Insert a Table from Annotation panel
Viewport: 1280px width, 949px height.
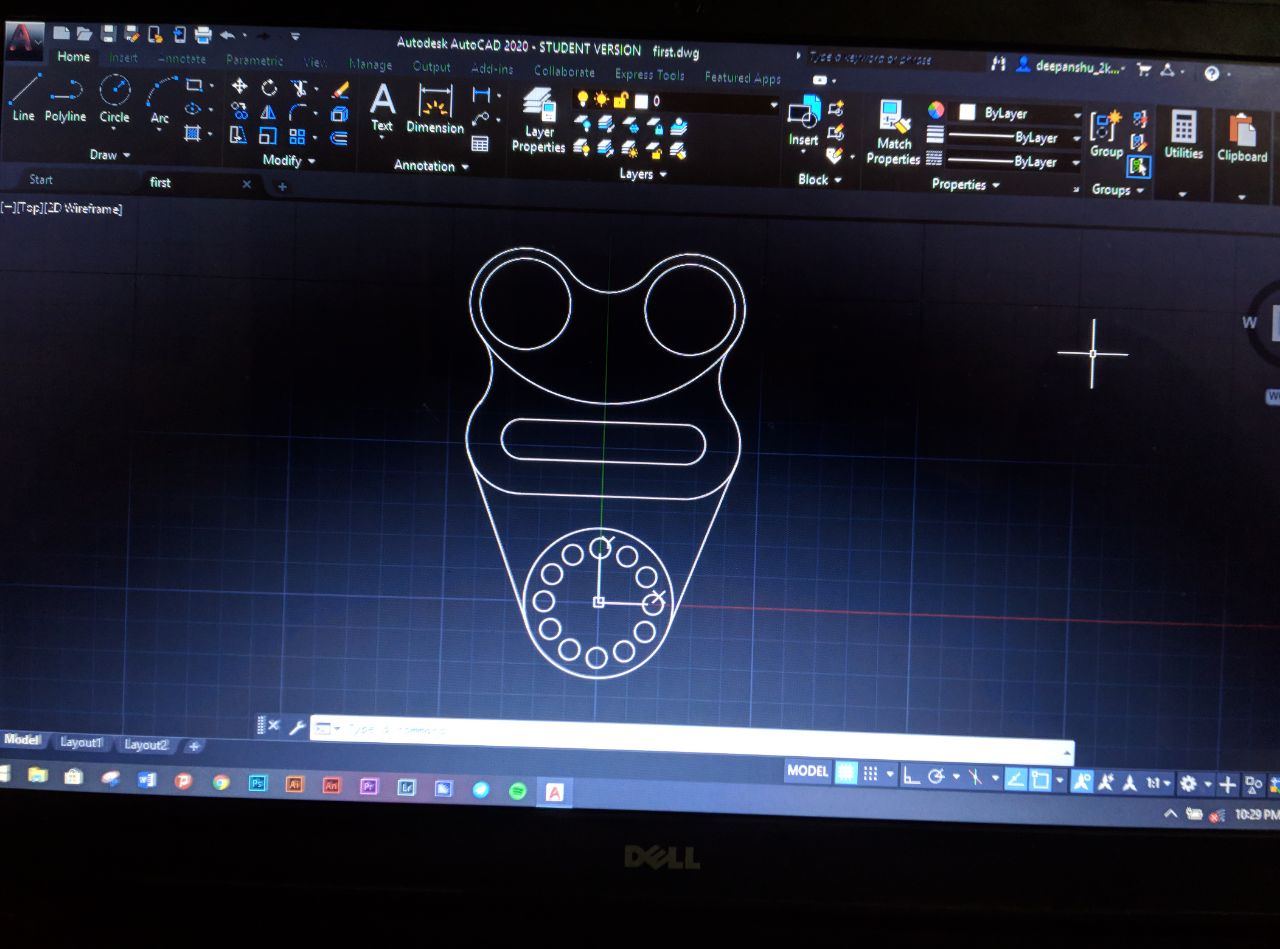pos(480,143)
